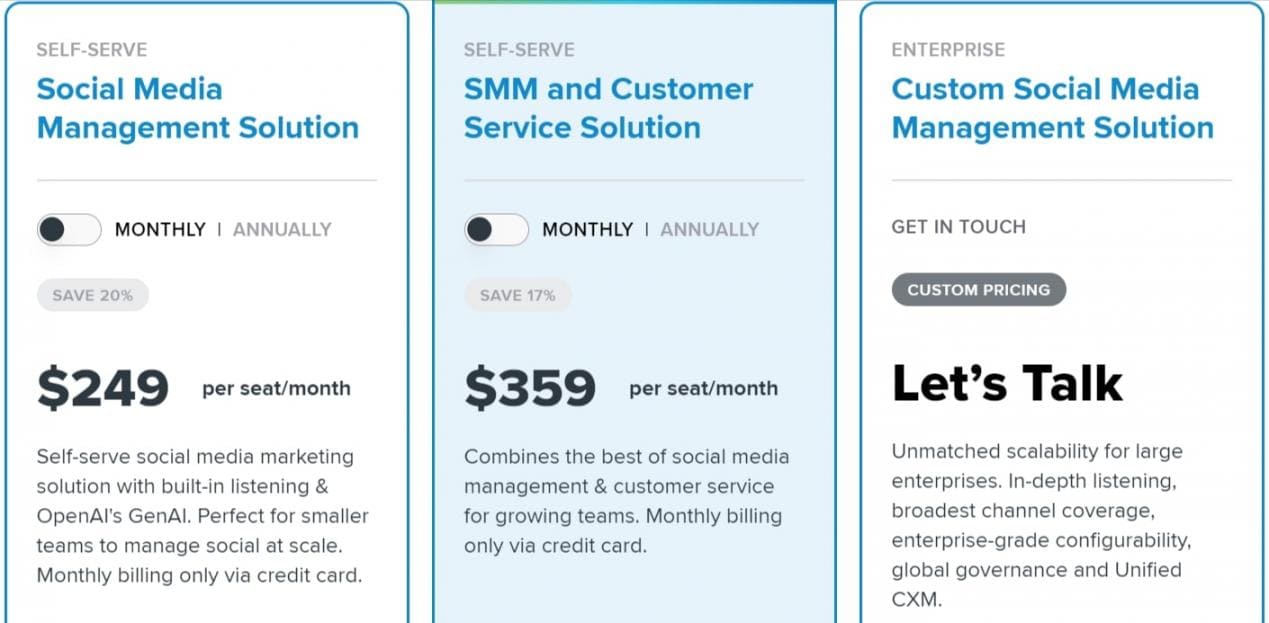Open the SMM and Customer Service Solution title
This screenshot has height=623, width=1269.
(x=608, y=108)
